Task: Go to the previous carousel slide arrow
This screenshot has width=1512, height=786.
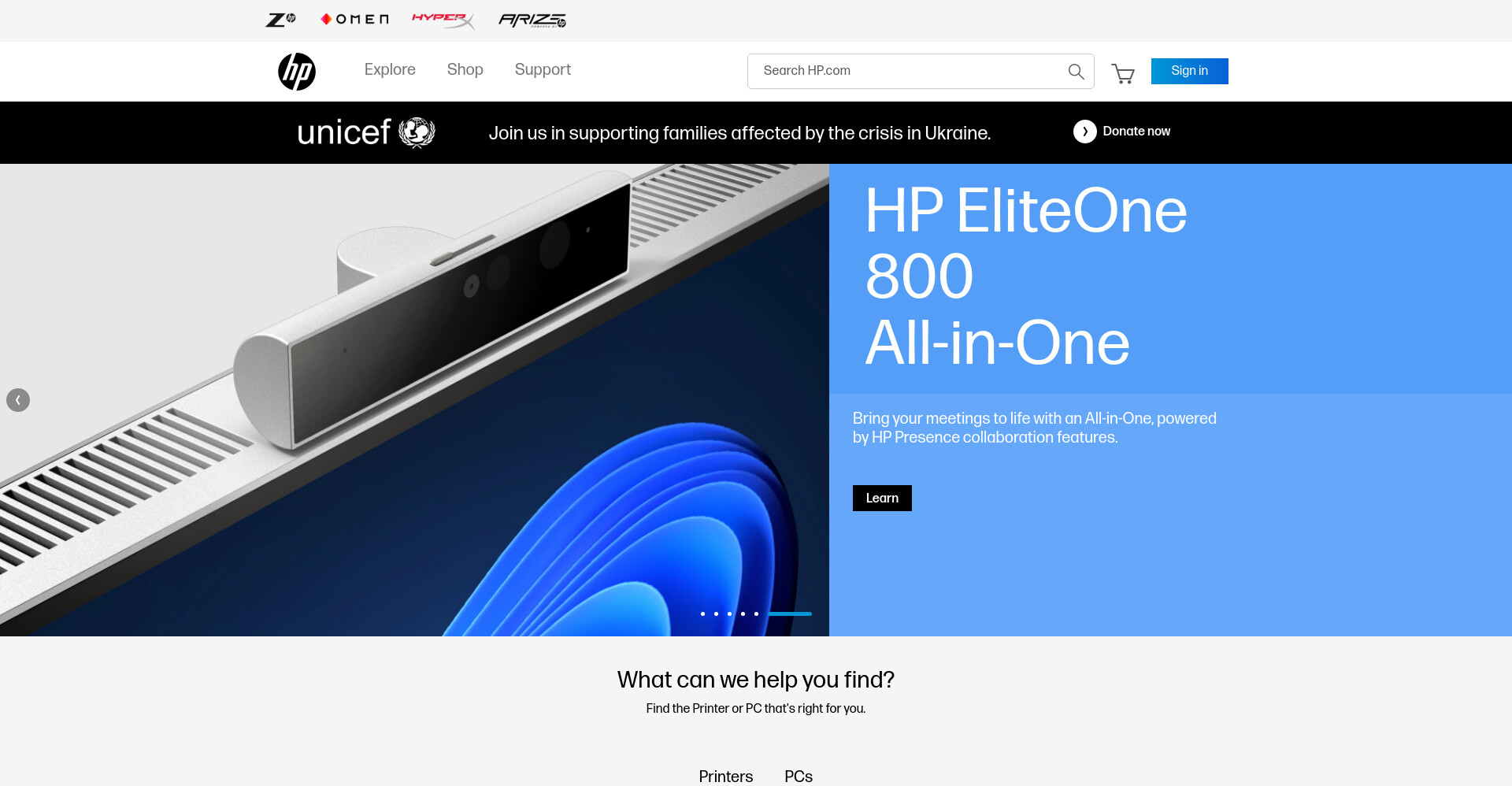Action: 18,400
